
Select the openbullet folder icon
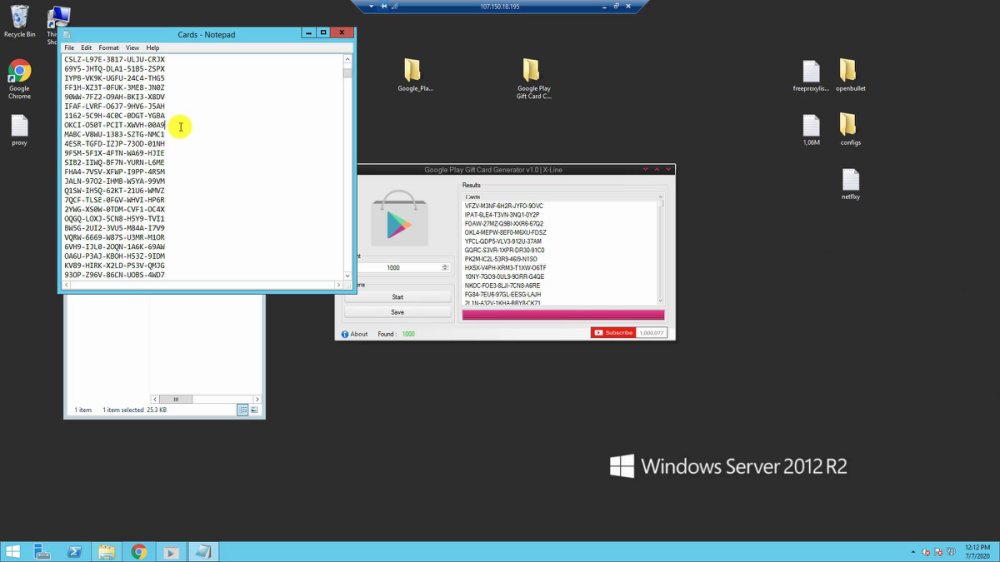pos(850,75)
